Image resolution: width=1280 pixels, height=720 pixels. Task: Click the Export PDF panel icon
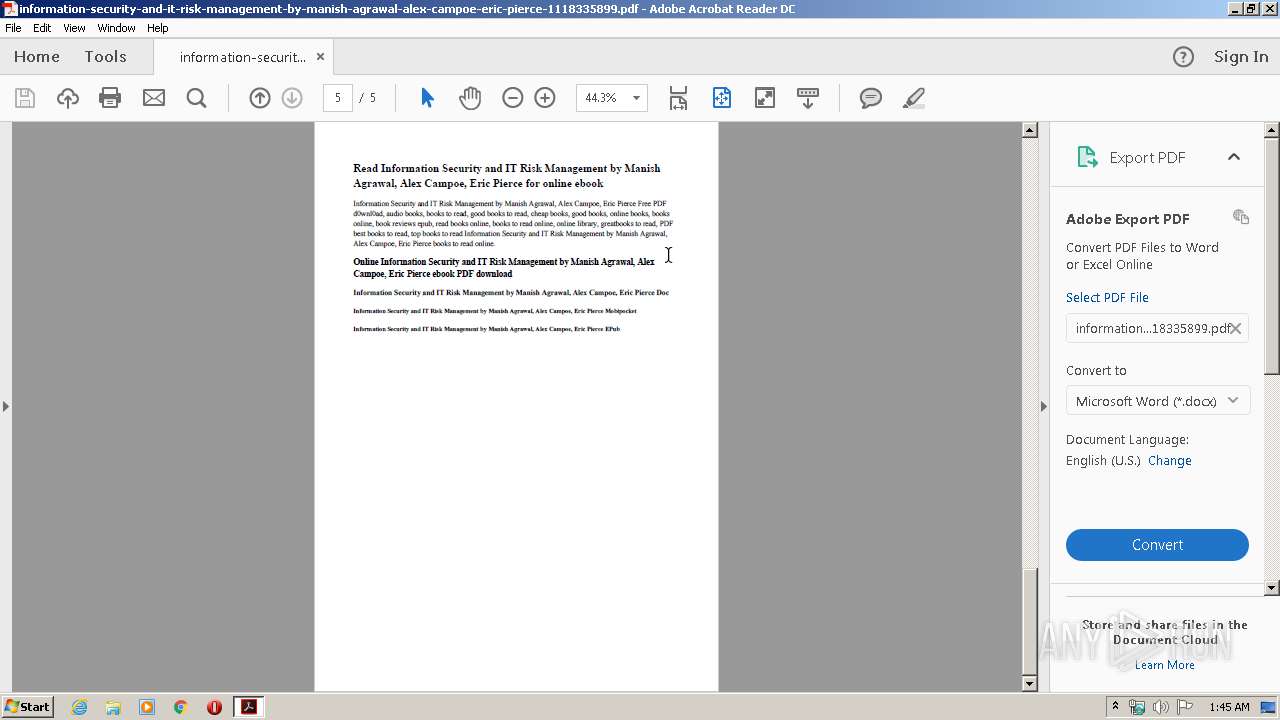pos(1087,157)
